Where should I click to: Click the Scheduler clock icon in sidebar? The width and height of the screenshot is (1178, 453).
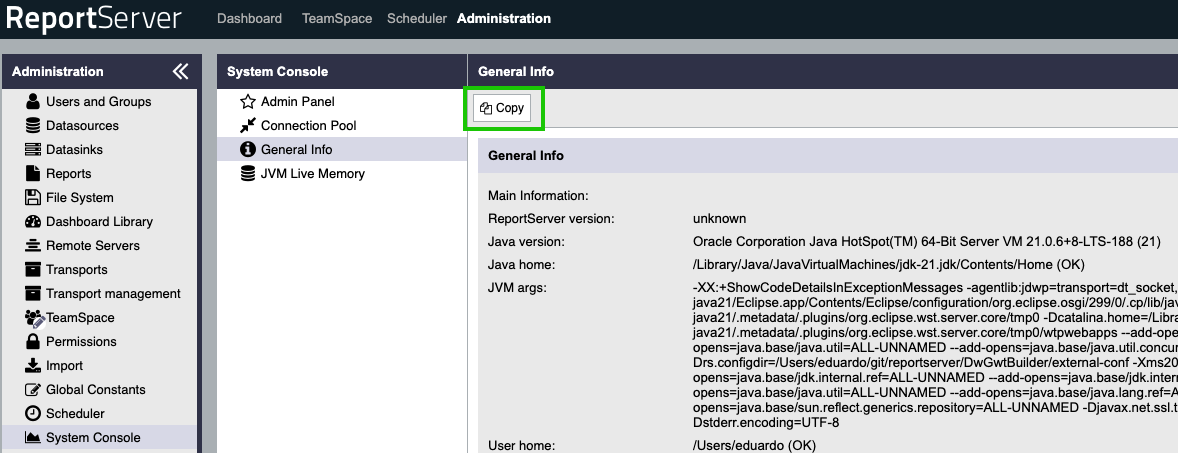[x=33, y=414]
